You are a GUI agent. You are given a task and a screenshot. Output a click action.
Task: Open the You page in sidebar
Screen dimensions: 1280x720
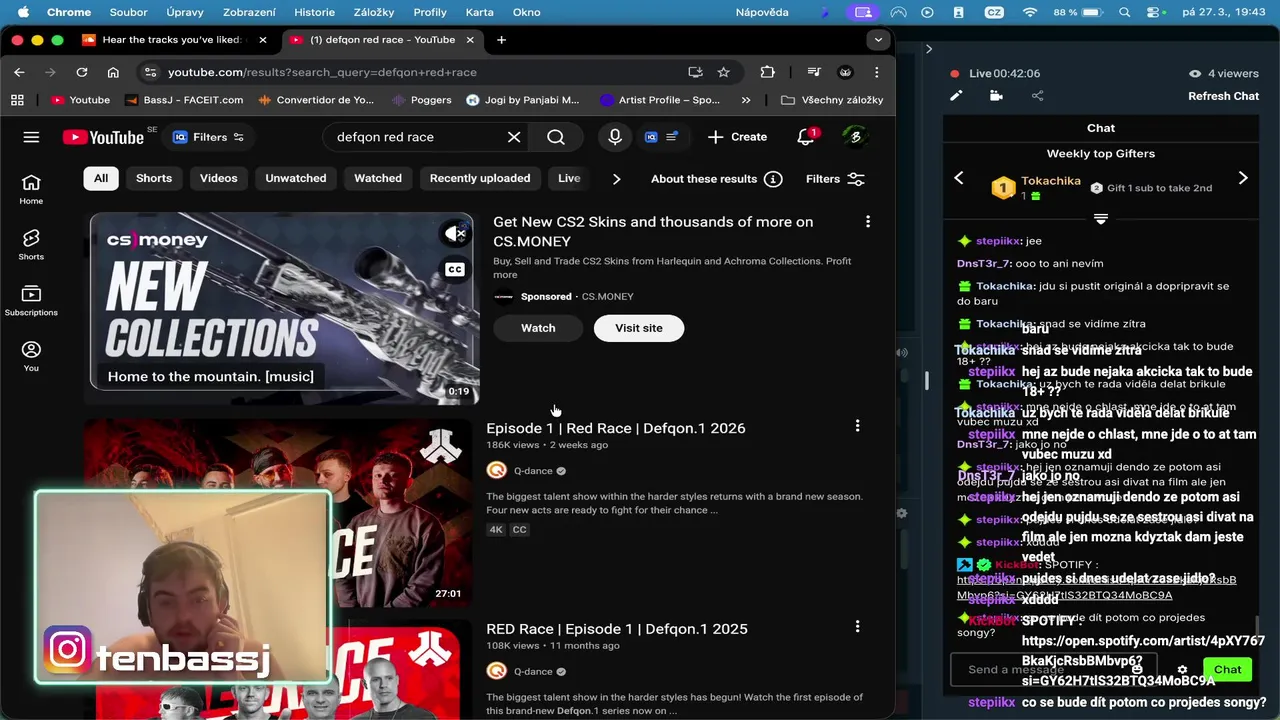tap(31, 356)
